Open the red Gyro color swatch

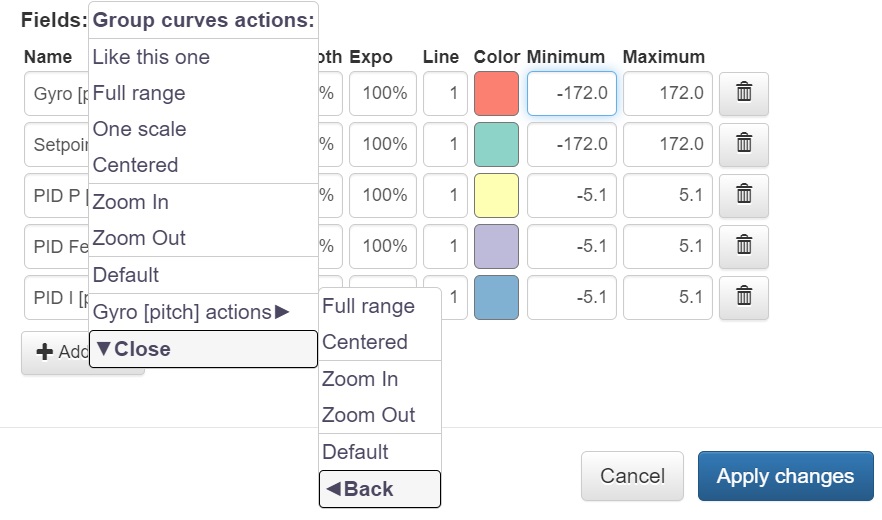pyautogui.click(x=496, y=93)
